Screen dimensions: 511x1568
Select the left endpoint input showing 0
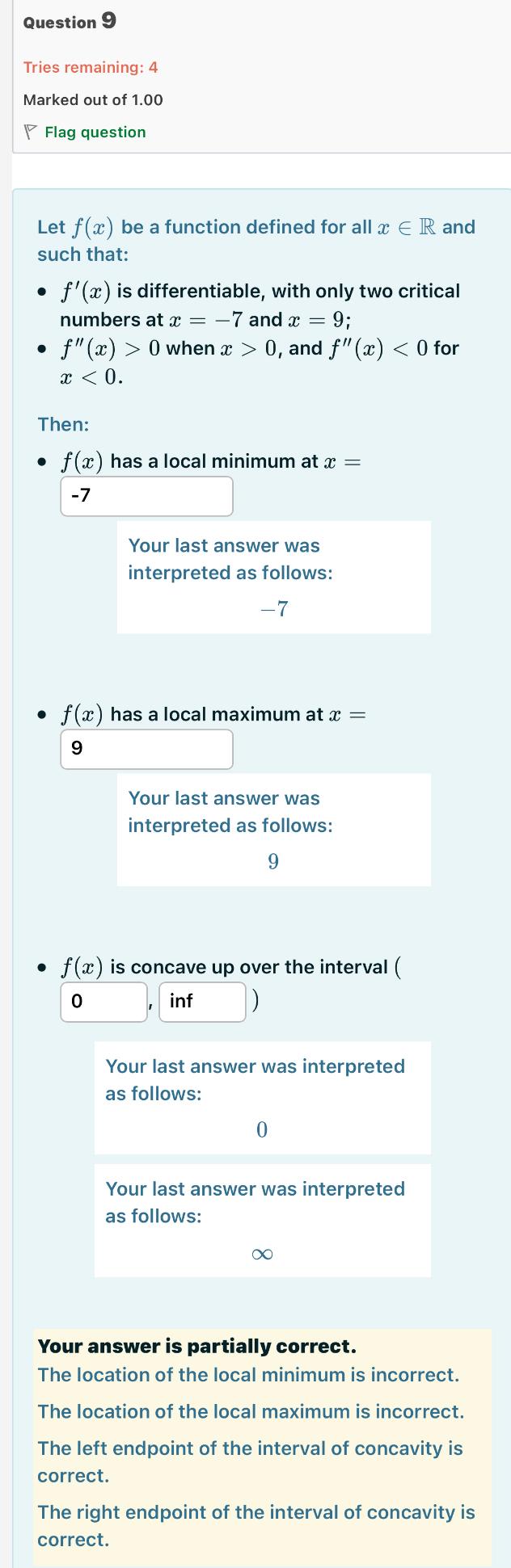103,1002
